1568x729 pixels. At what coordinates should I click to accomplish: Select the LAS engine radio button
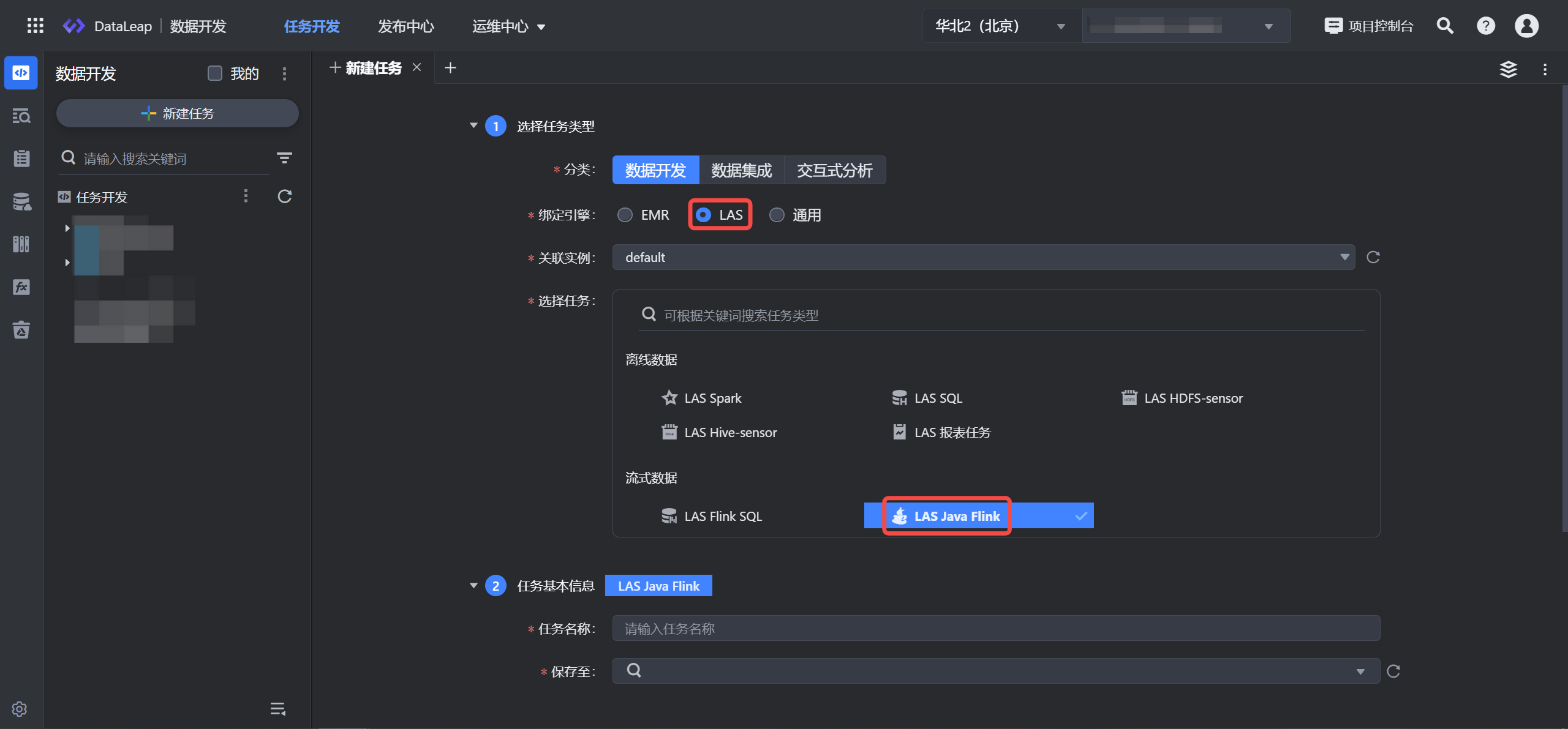[703, 215]
